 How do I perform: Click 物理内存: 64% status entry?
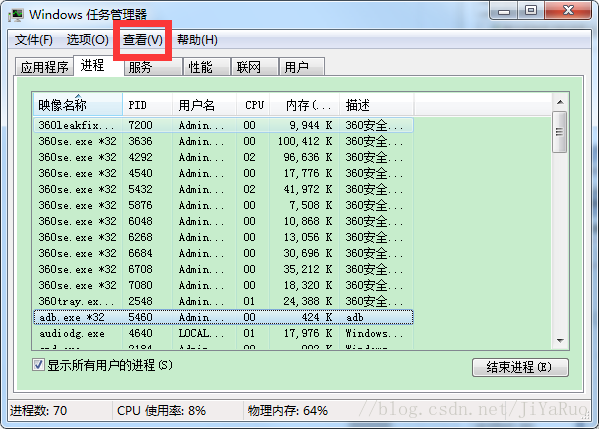[288, 411]
